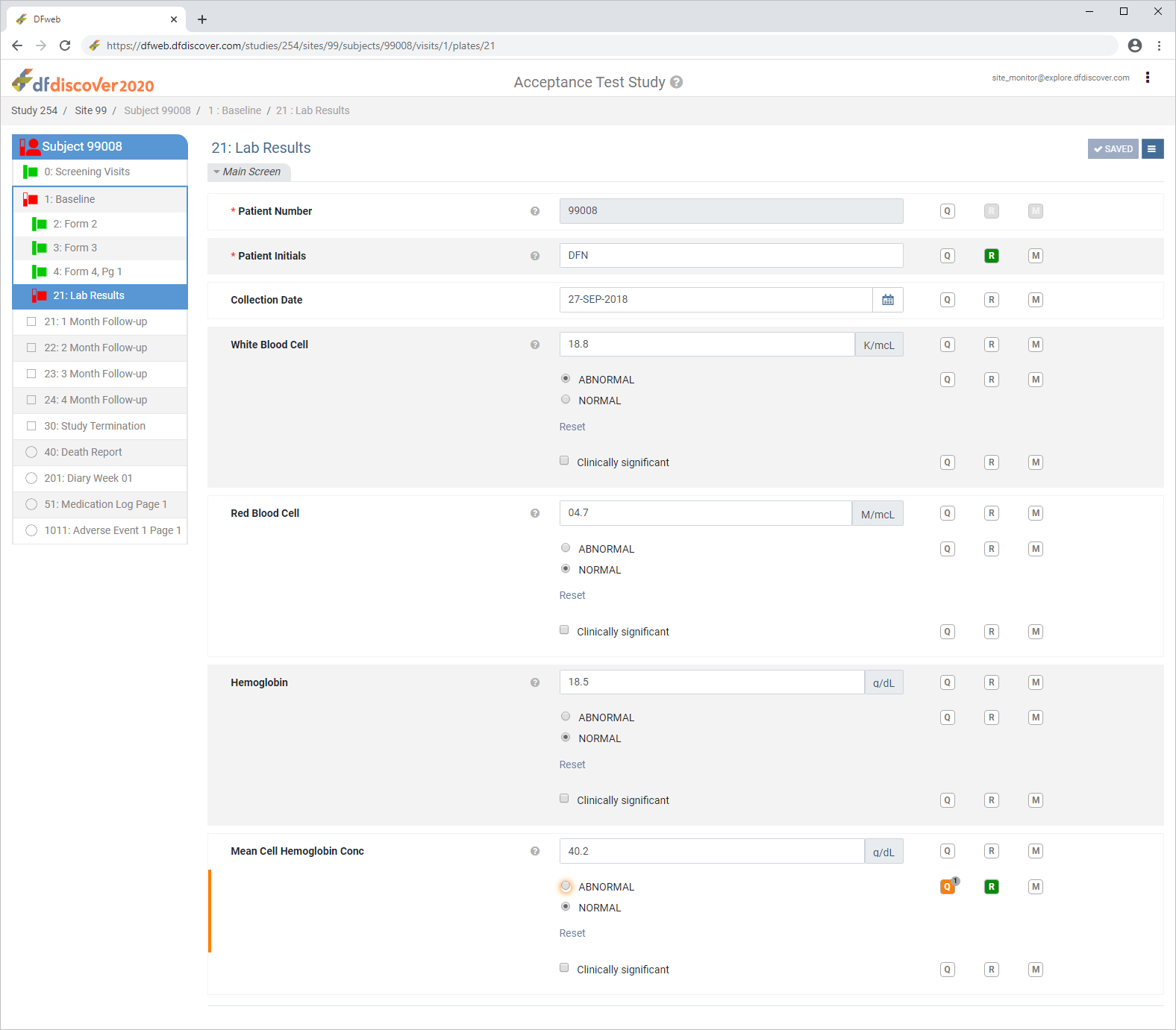Select ABNORMAL for Red Blood Cell
Screen dimensions: 1176x1030
566,548
